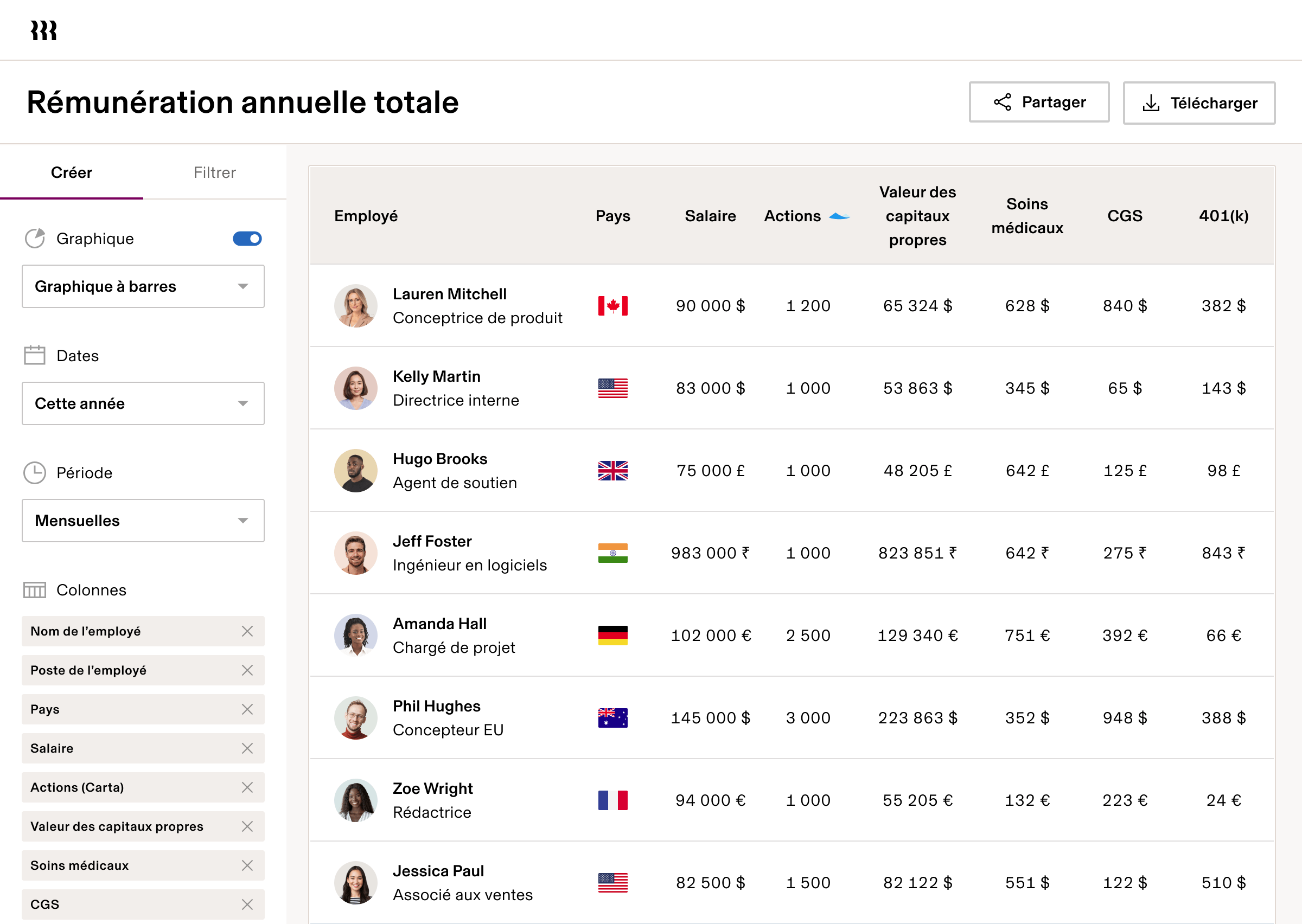Remove the Soins médicaux column chip
The width and height of the screenshot is (1302, 924).
click(247, 865)
